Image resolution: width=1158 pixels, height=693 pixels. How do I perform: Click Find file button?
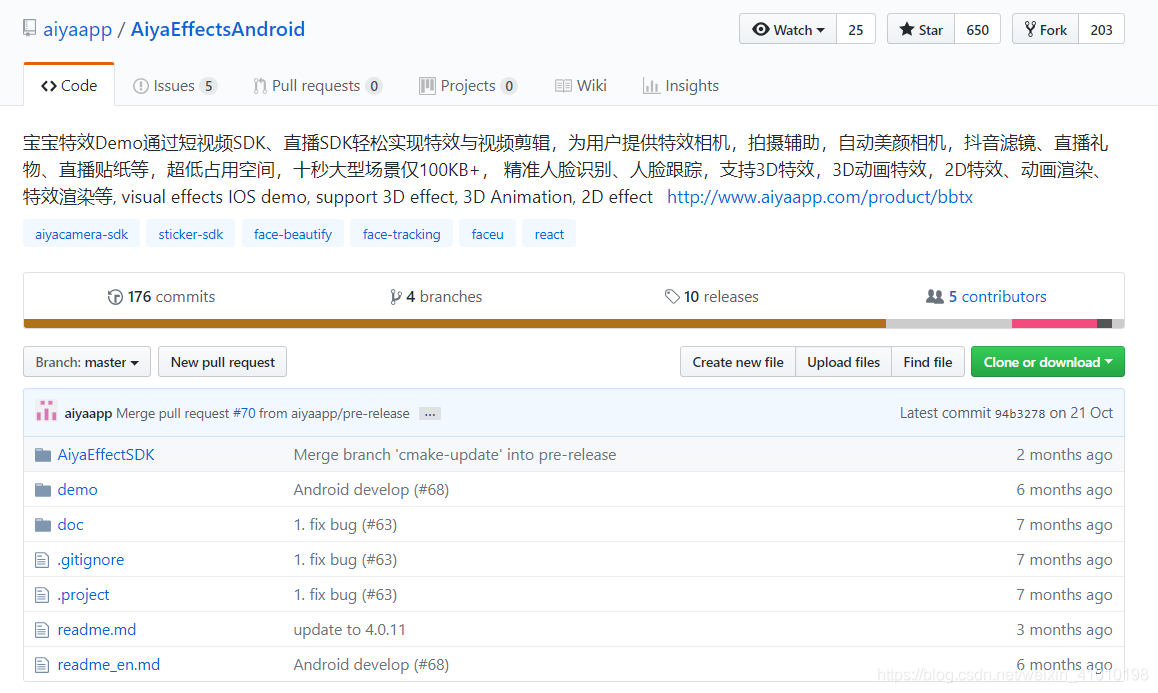tap(928, 362)
